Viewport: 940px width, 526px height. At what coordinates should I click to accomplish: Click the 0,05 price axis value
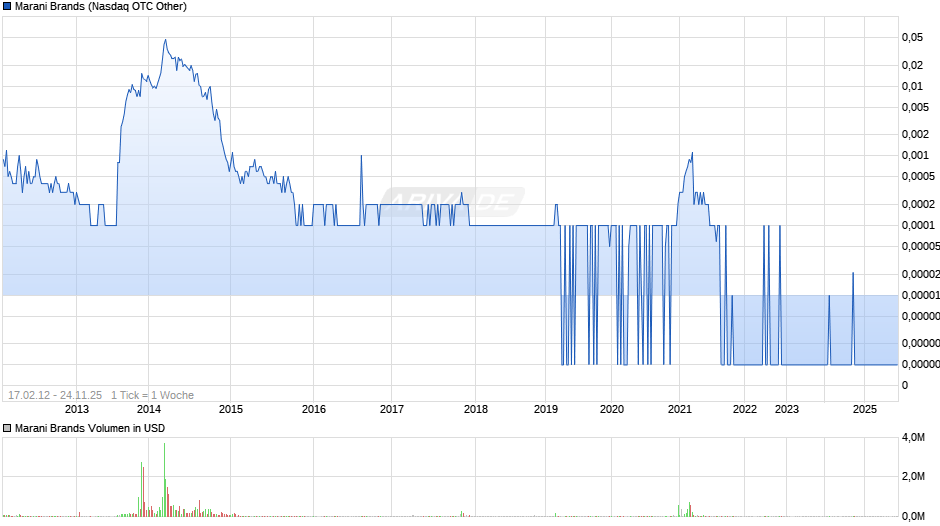pos(912,37)
